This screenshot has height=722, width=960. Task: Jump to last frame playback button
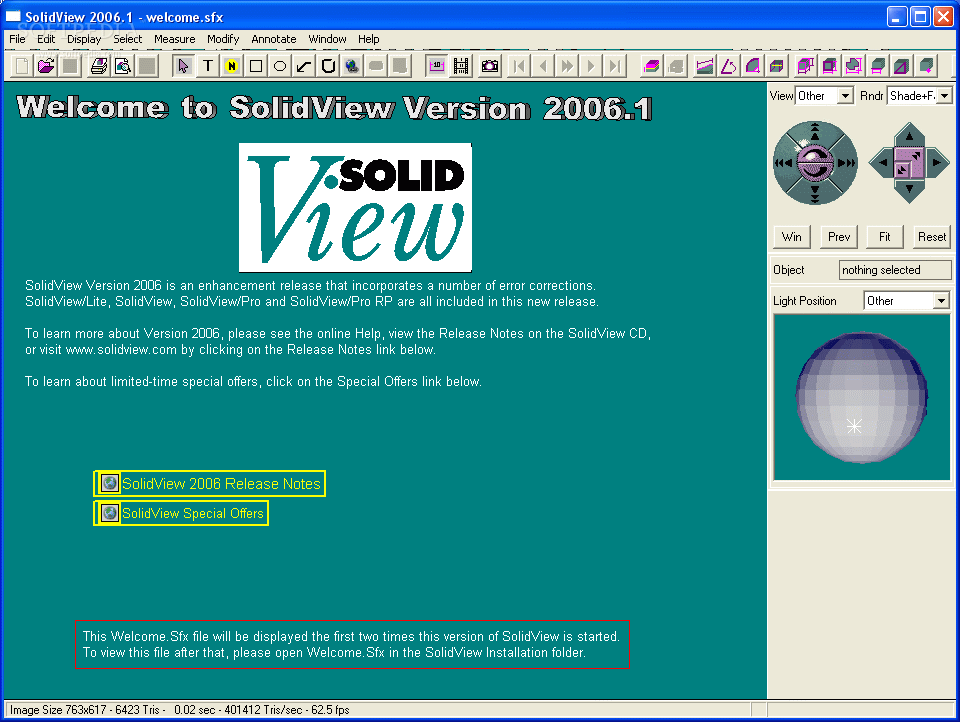click(615, 66)
